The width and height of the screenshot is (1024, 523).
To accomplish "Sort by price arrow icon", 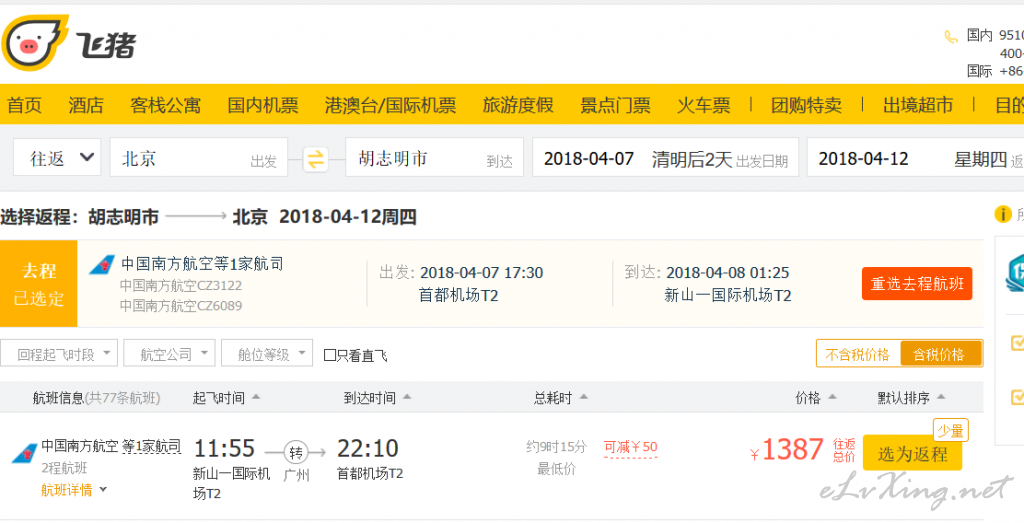I will (x=832, y=397).
